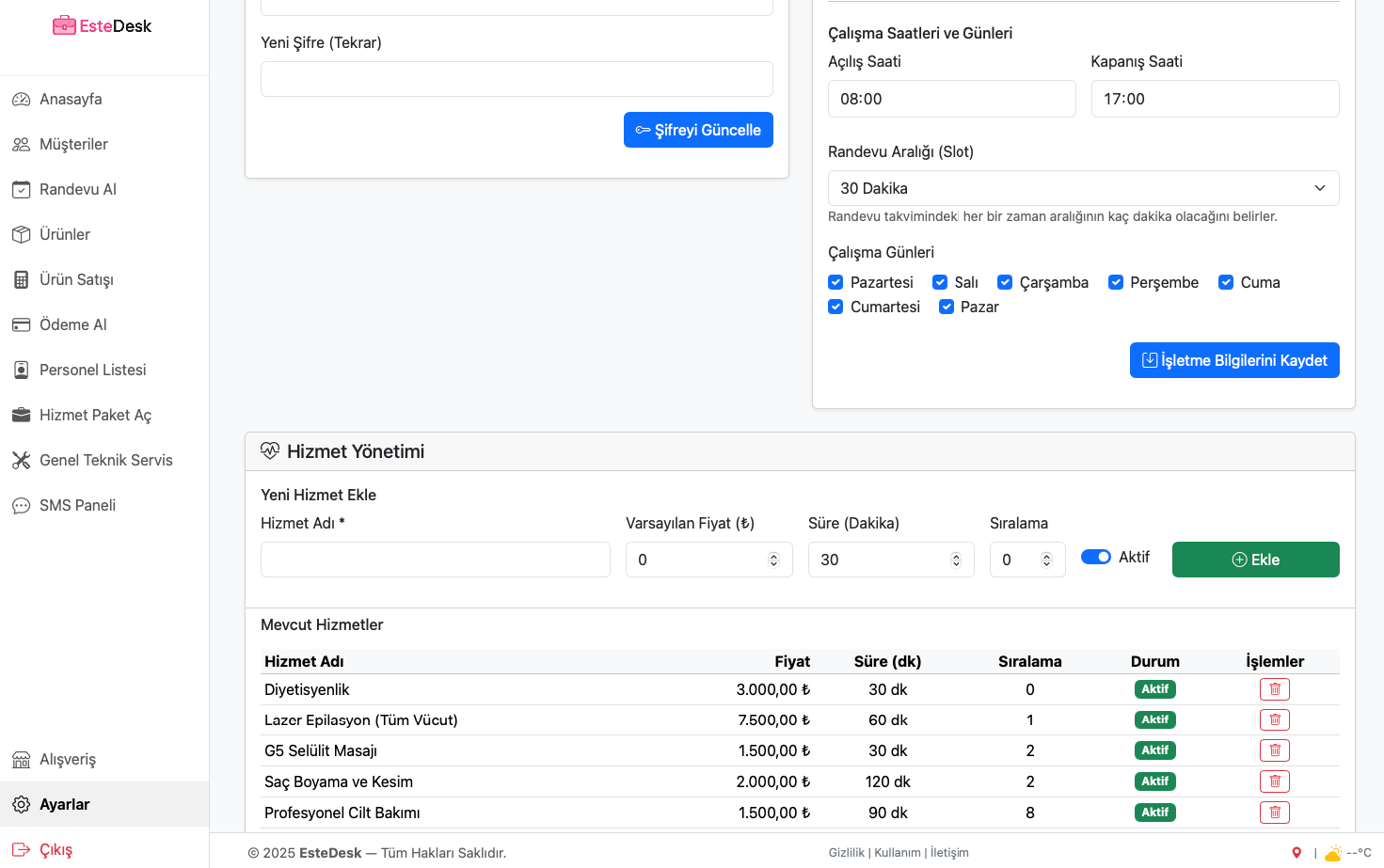Click trash icon for Saç Boyama ve Kesim
The image size is (1384, 868).
coord(1274,781)
